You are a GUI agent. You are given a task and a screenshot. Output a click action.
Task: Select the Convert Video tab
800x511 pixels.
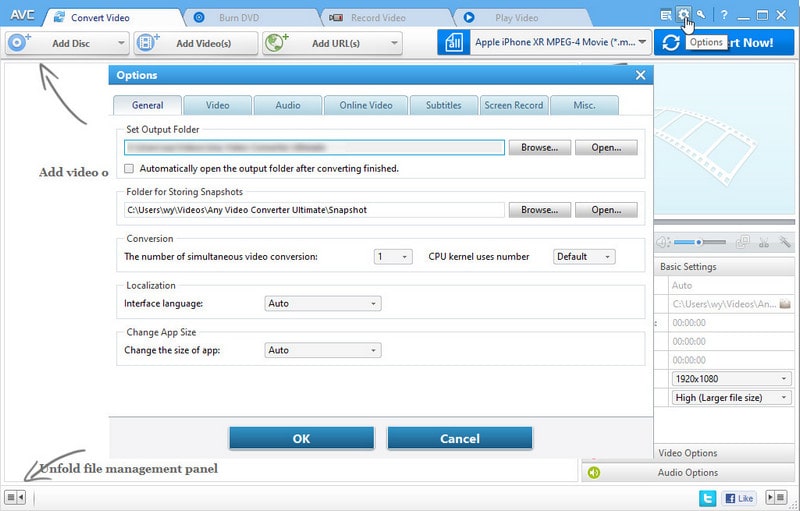point(113,18)
